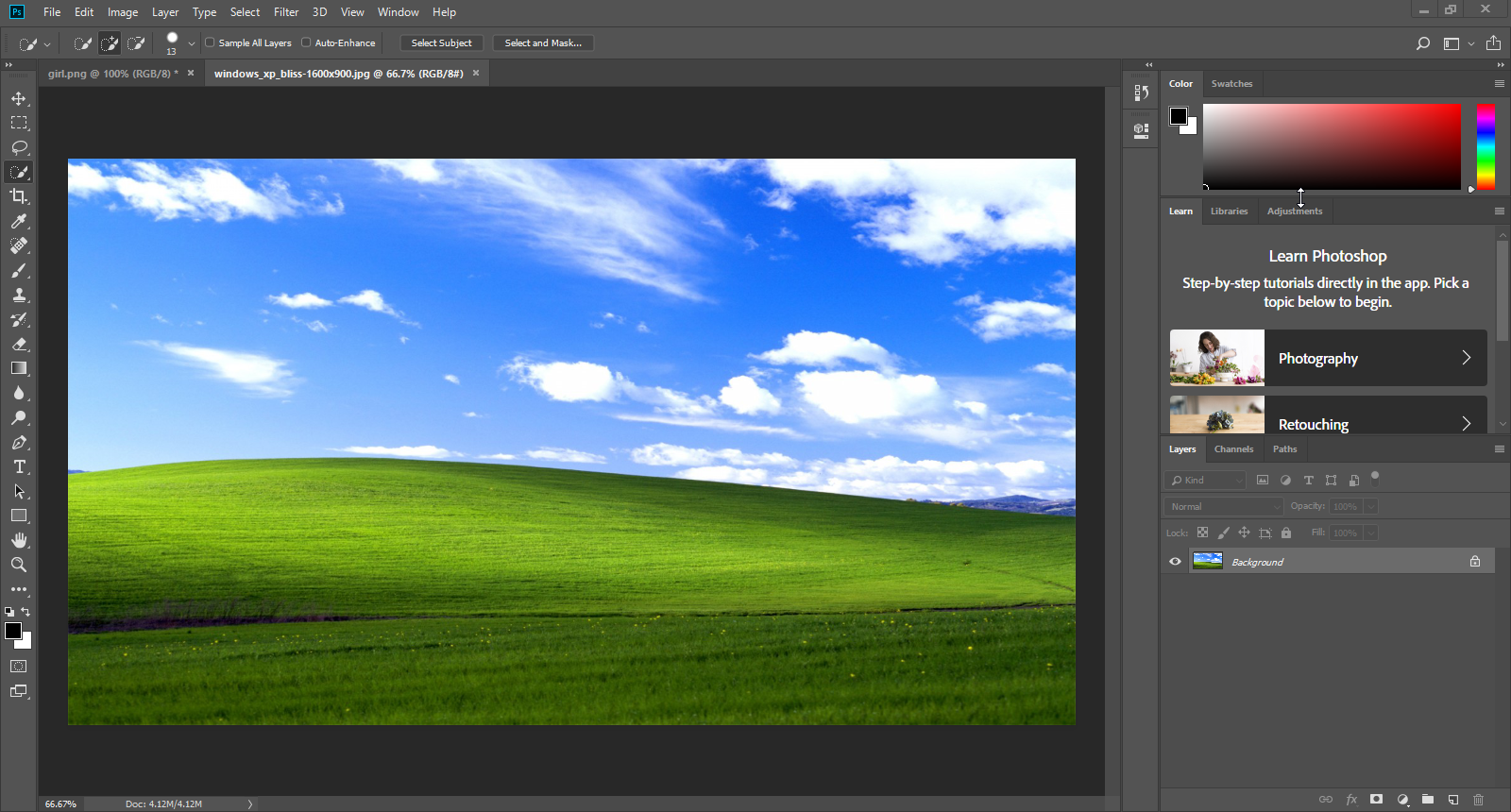Select the Clone Stamp tool
This screenshot has width=1511, height=812.
(x=19, y=295)
